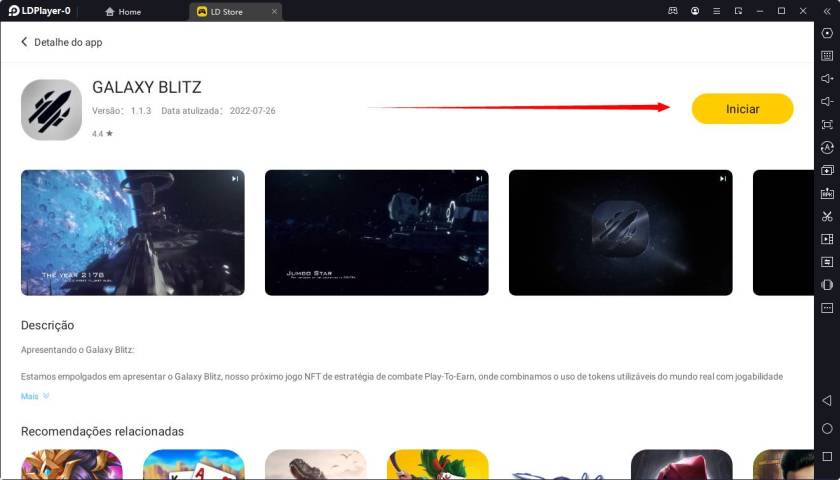Open the more tools ellipsis icon in sidebar
Image resolution: width=840 pixels, height=480 pixels.
point(827,308)
